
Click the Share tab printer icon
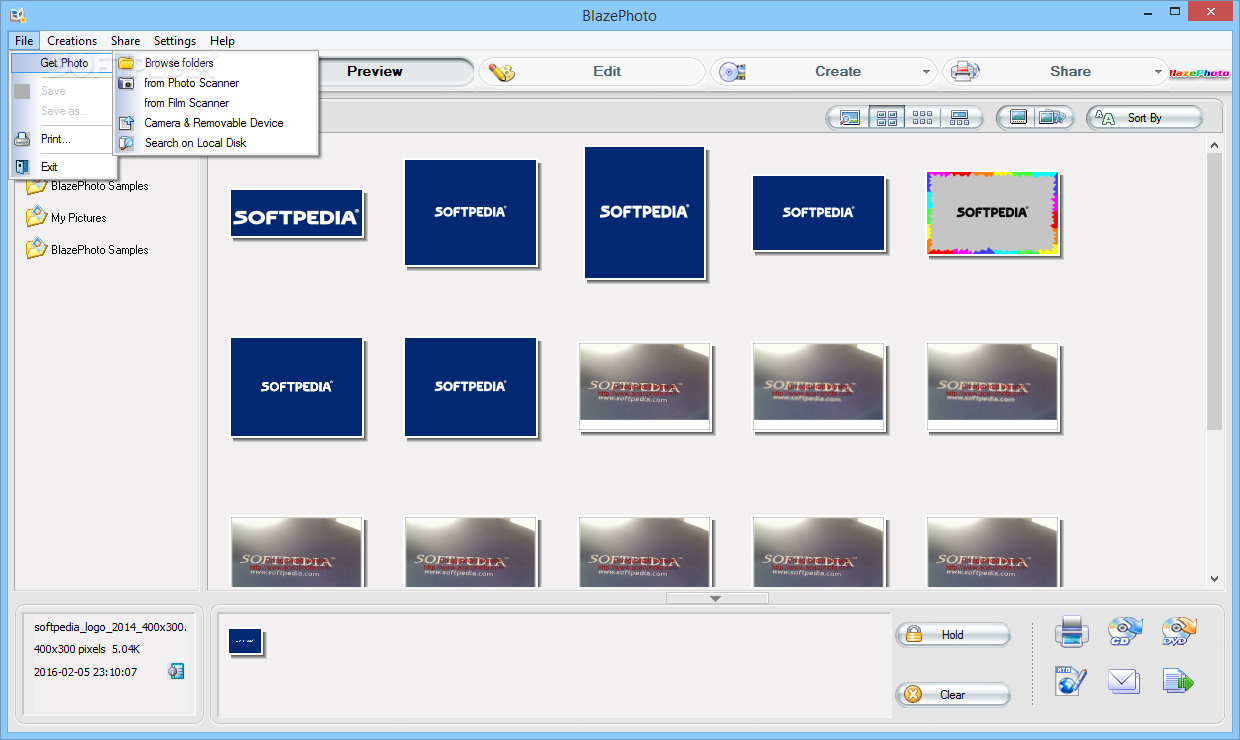[965, 72]
